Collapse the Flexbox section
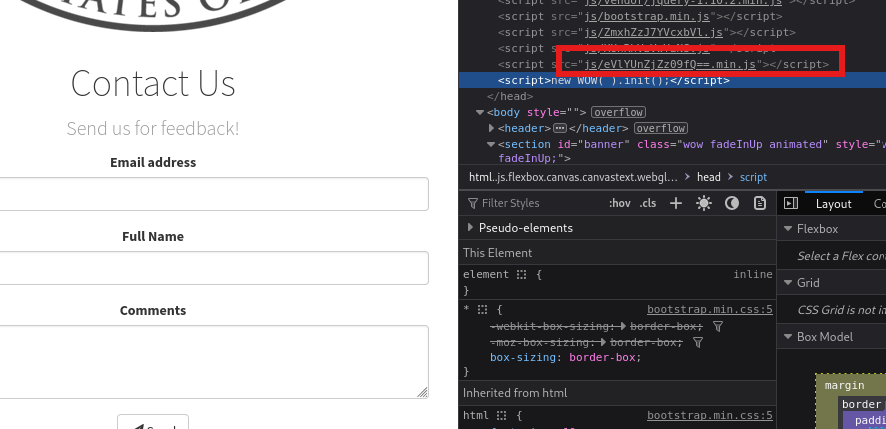Viewport: 886px width, 429px height. tap(788, 229)
